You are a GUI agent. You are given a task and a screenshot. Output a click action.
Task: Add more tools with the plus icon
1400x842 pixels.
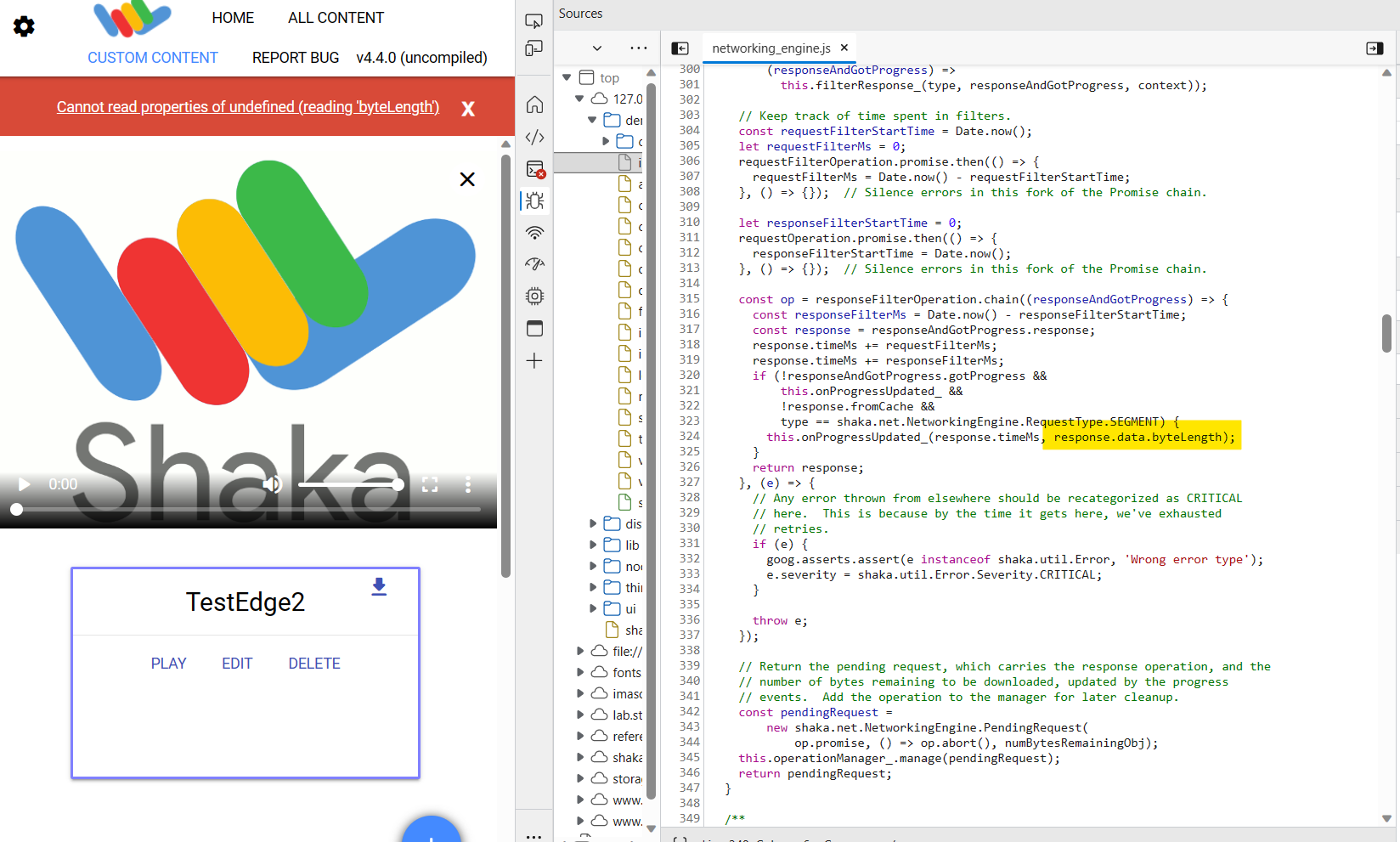click(x=534, y=361)
